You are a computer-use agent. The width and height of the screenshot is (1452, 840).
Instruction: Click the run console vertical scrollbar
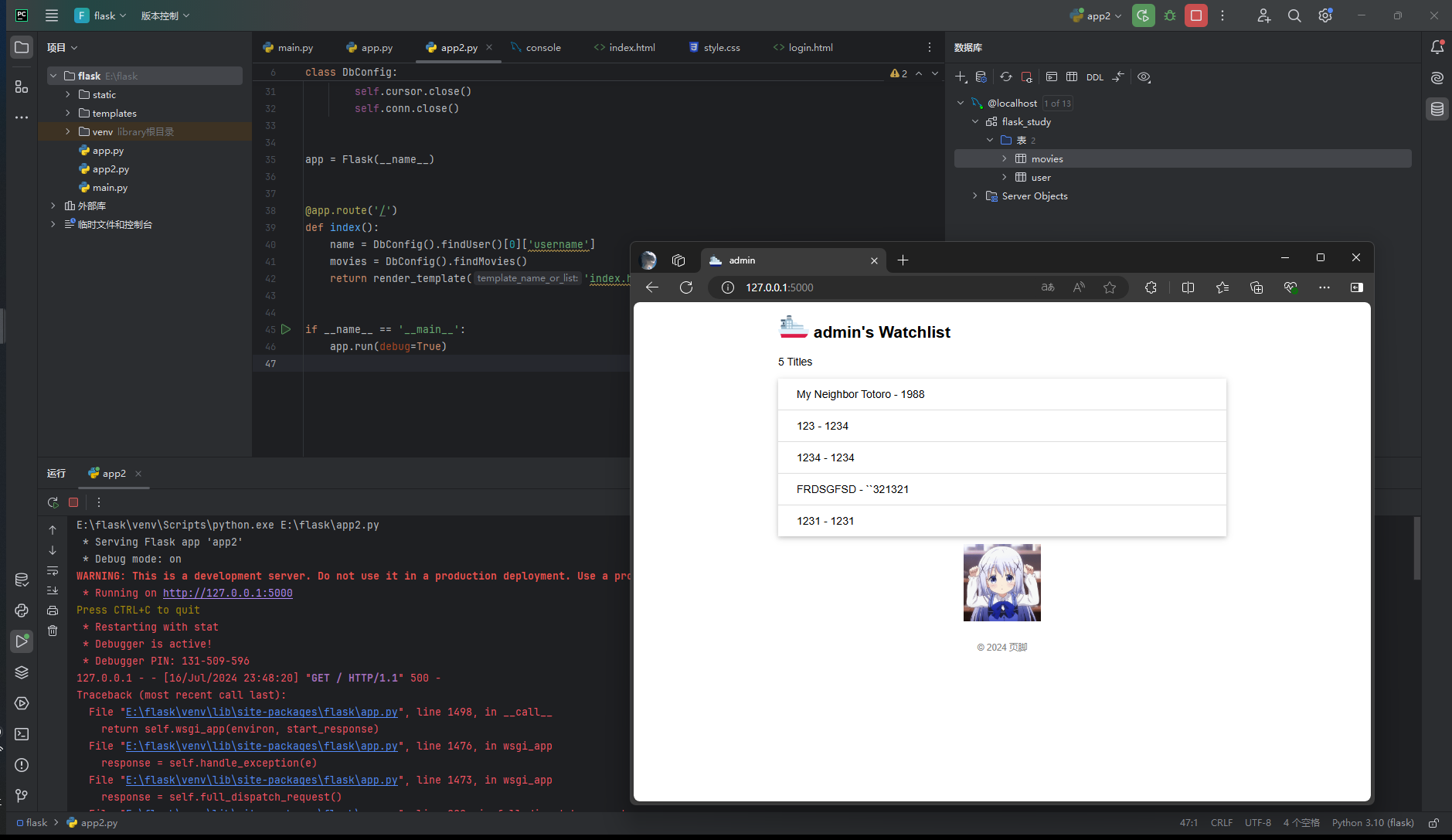pyautogui.click(x=1416, y=549)
